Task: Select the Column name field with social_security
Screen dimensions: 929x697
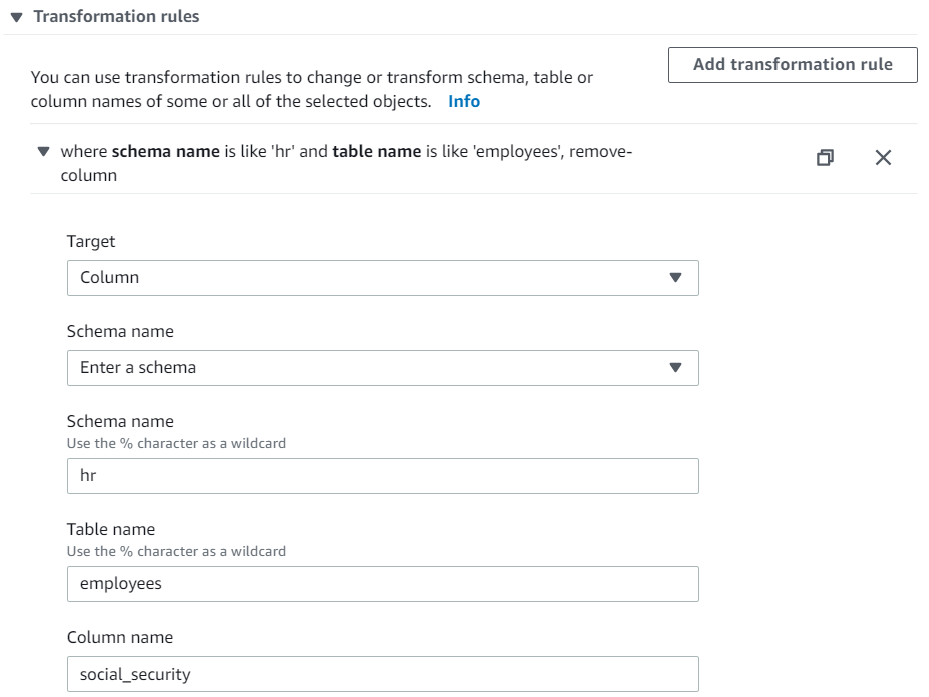Action: click(382, 674)
